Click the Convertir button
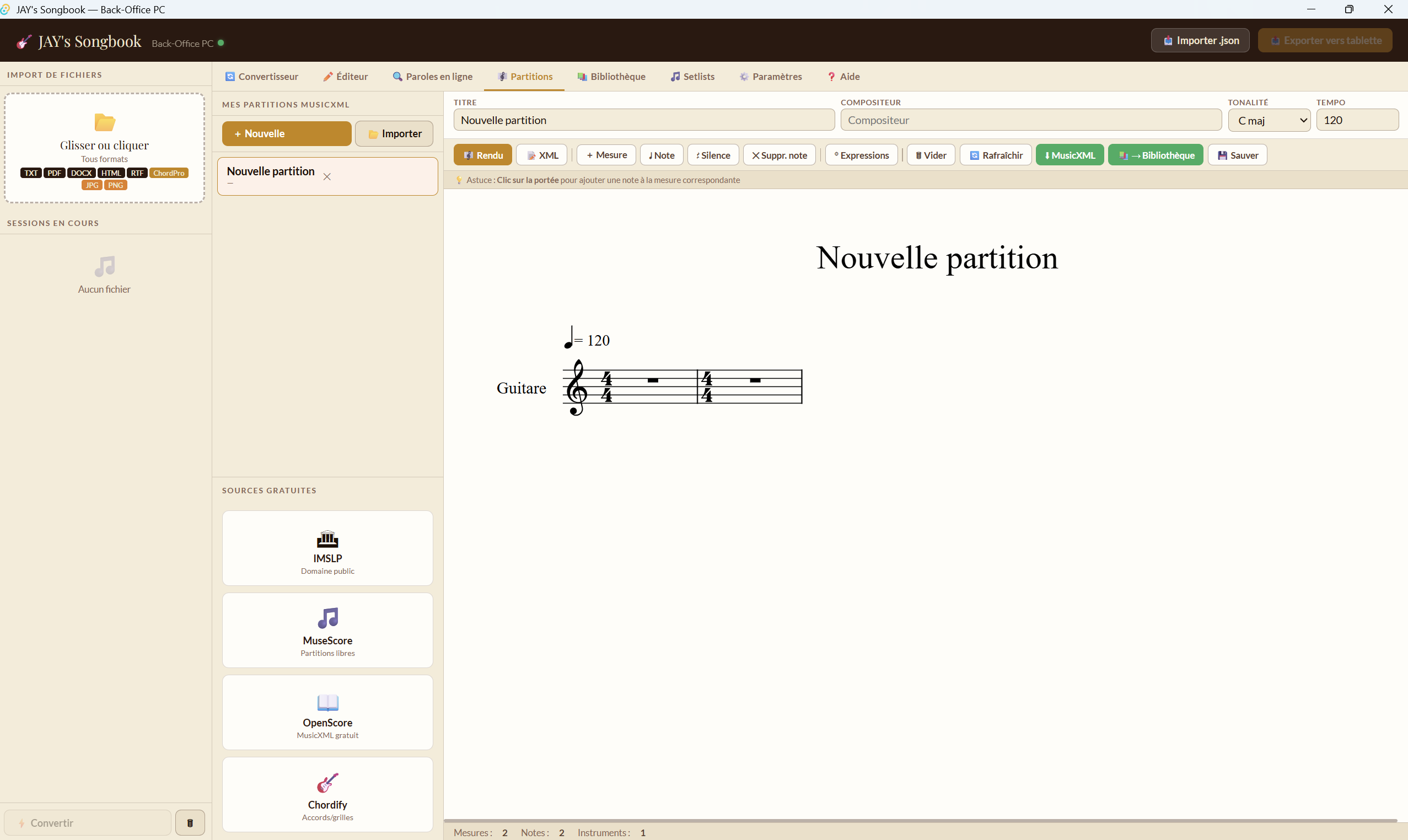 [x=88, y=822]
